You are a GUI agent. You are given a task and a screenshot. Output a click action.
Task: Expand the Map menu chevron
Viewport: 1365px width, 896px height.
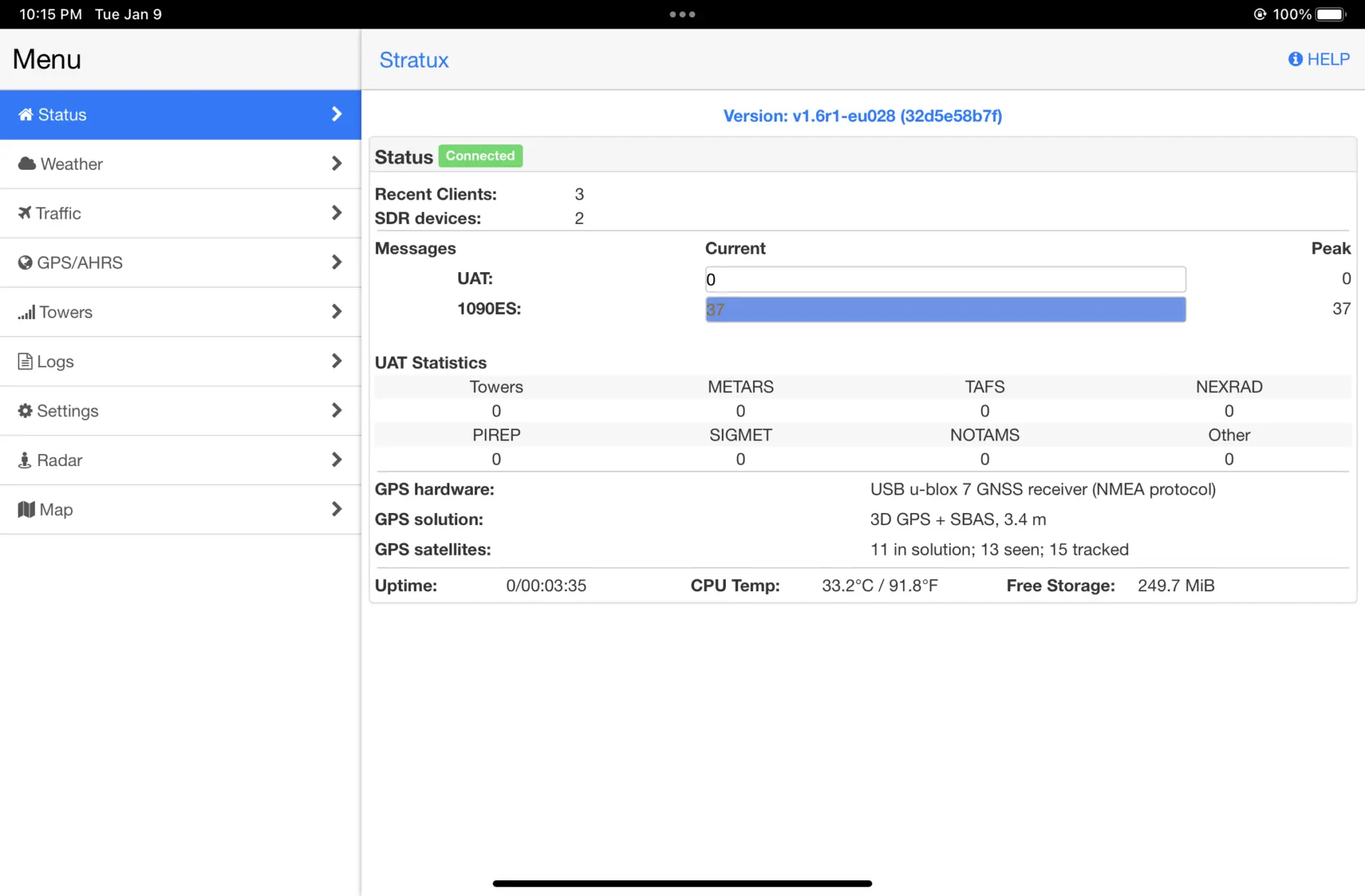click(x=336, y=509)
